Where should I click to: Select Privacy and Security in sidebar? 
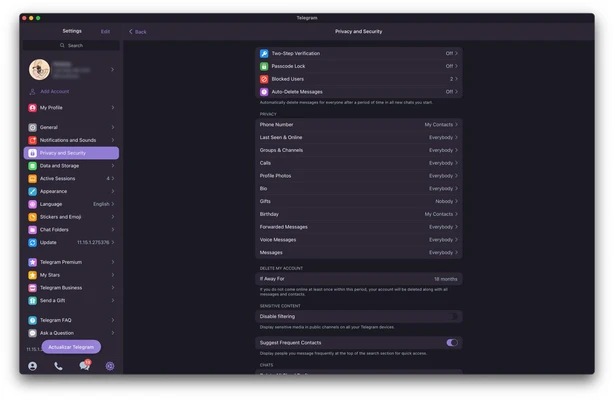tap(71, 153)
